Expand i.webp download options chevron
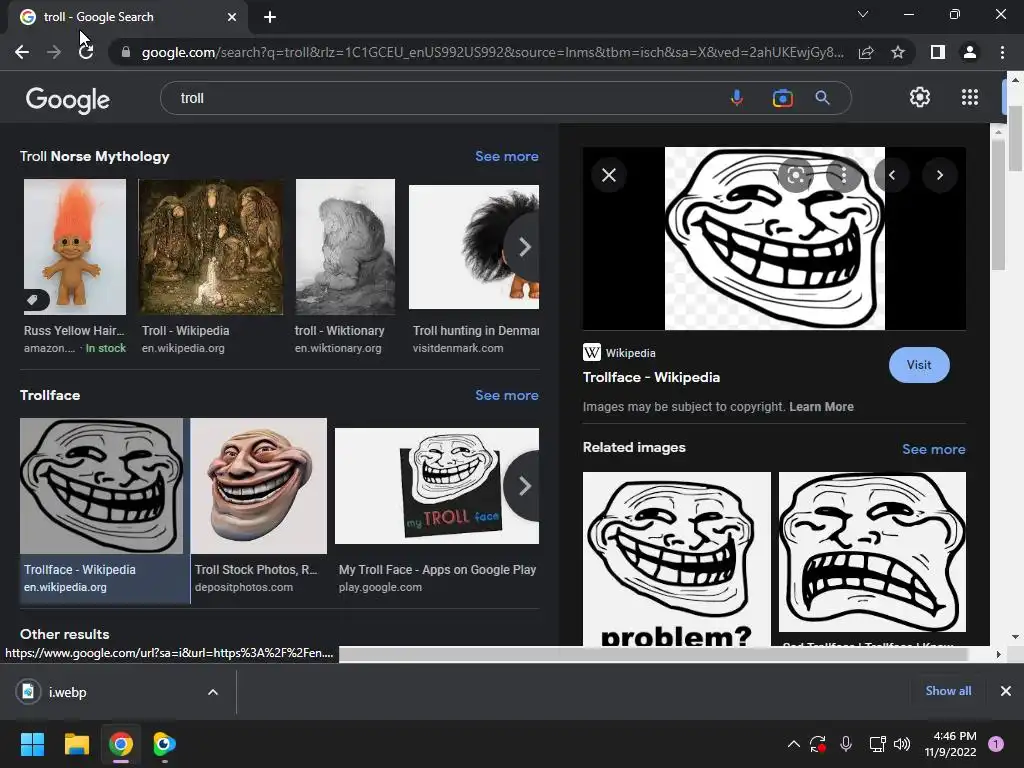 point(213,692)
